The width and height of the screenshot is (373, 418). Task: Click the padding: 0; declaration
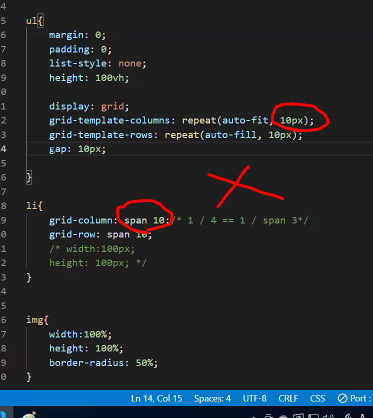pyautogui.click(x=80, y=49)
